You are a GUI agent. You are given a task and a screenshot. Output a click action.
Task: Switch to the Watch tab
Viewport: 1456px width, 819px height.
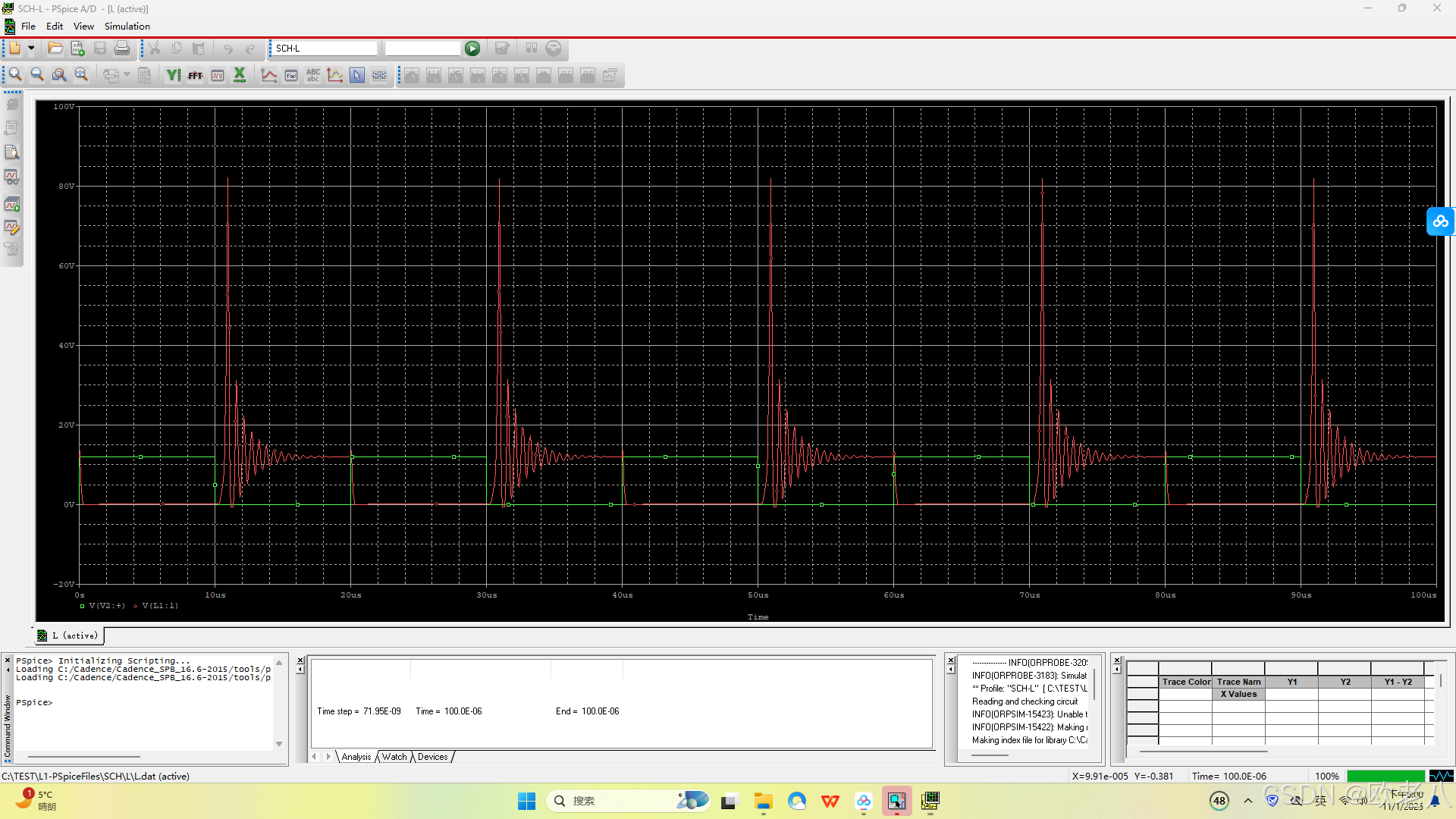[x=394, y=757]
